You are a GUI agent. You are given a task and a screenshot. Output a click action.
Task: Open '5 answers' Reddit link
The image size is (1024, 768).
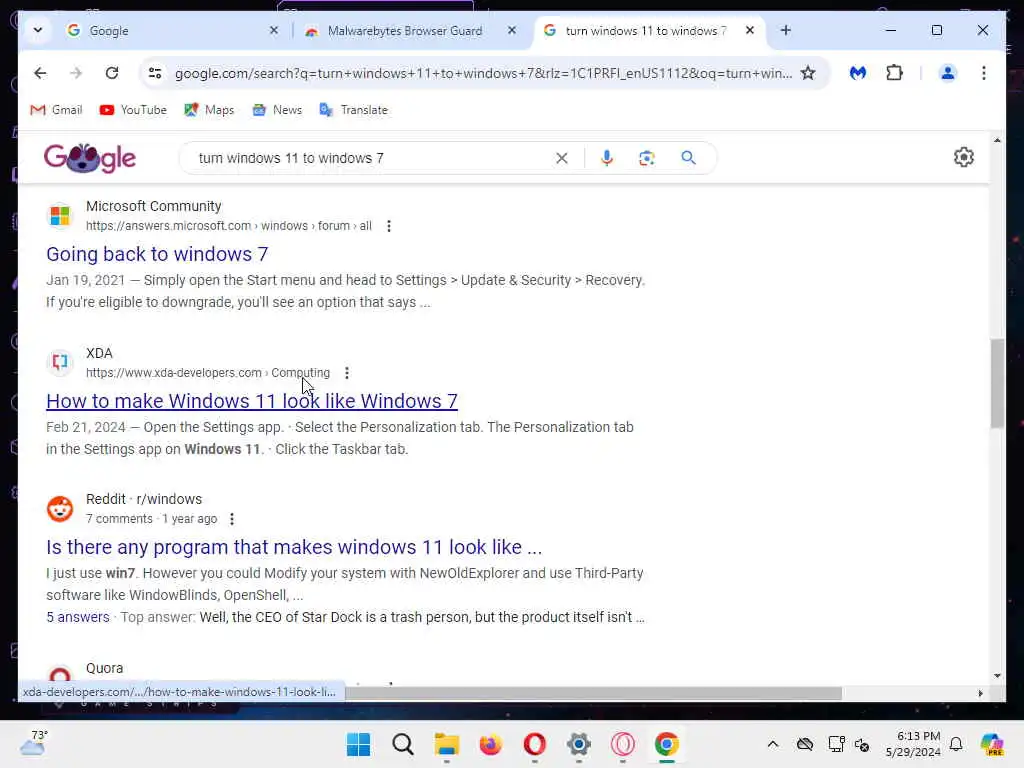pyautogui.click(x=78, y=617)
